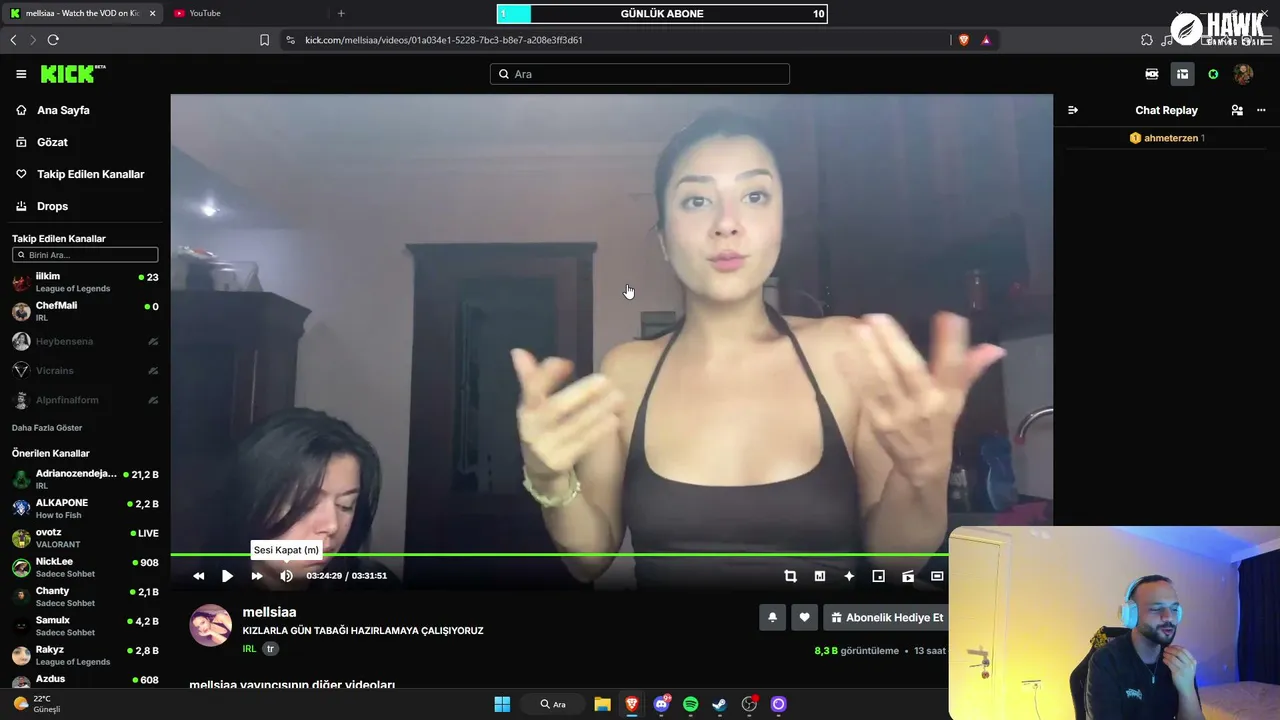Open Brave Shields icon
Viewport: 1280px width, 720px height.
[964, 40]
